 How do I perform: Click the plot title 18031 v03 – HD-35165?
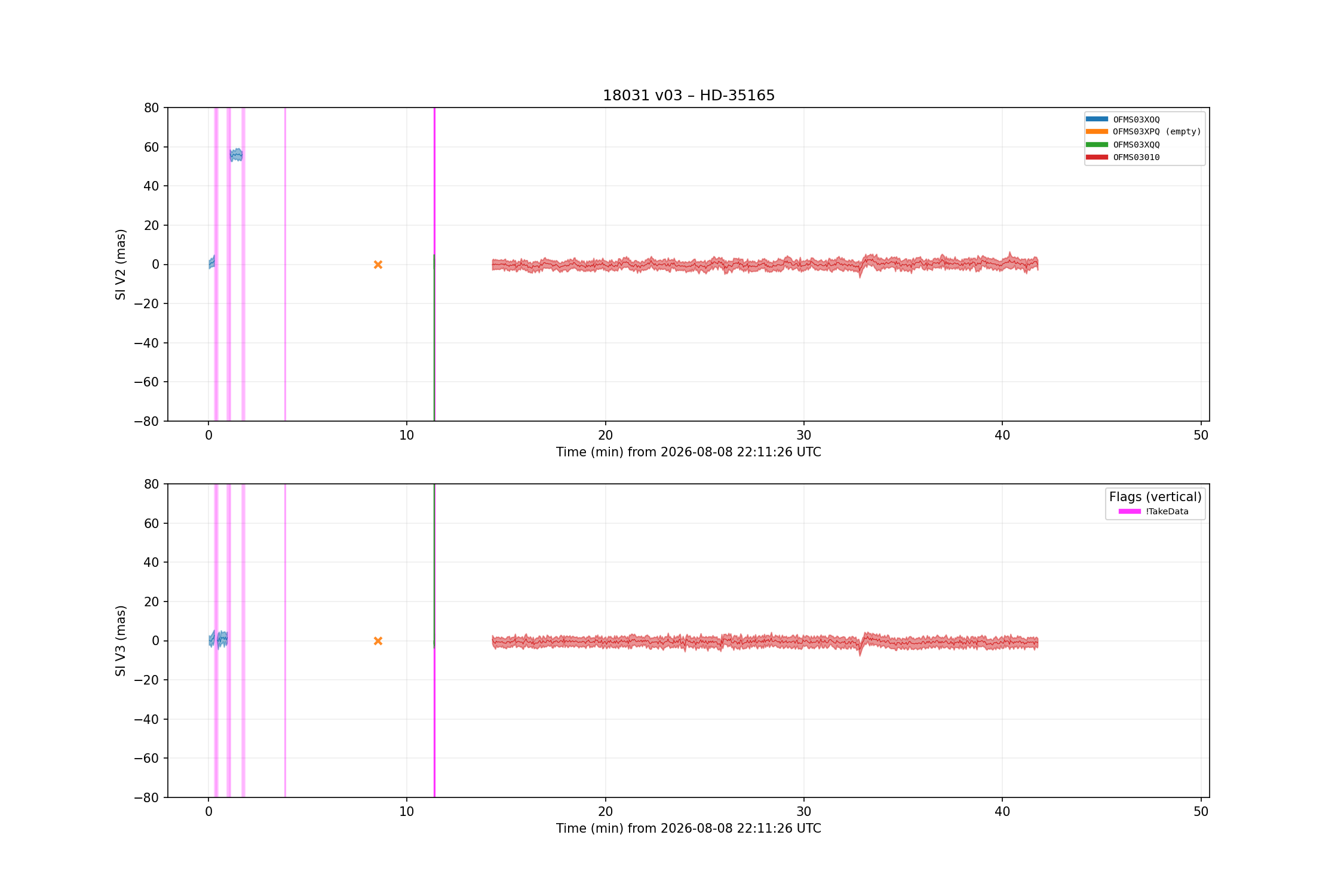pyautogui.click(x=689, y=96)
